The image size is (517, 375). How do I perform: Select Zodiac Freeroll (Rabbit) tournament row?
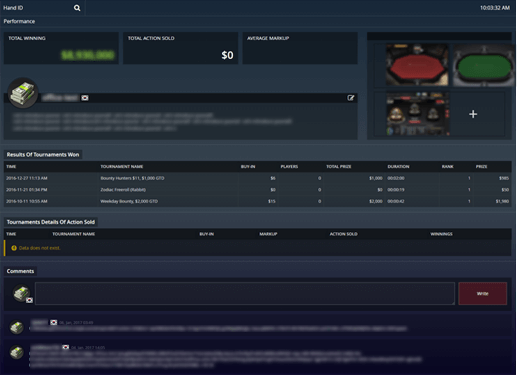pyautogui.click(x=258, y=190)
